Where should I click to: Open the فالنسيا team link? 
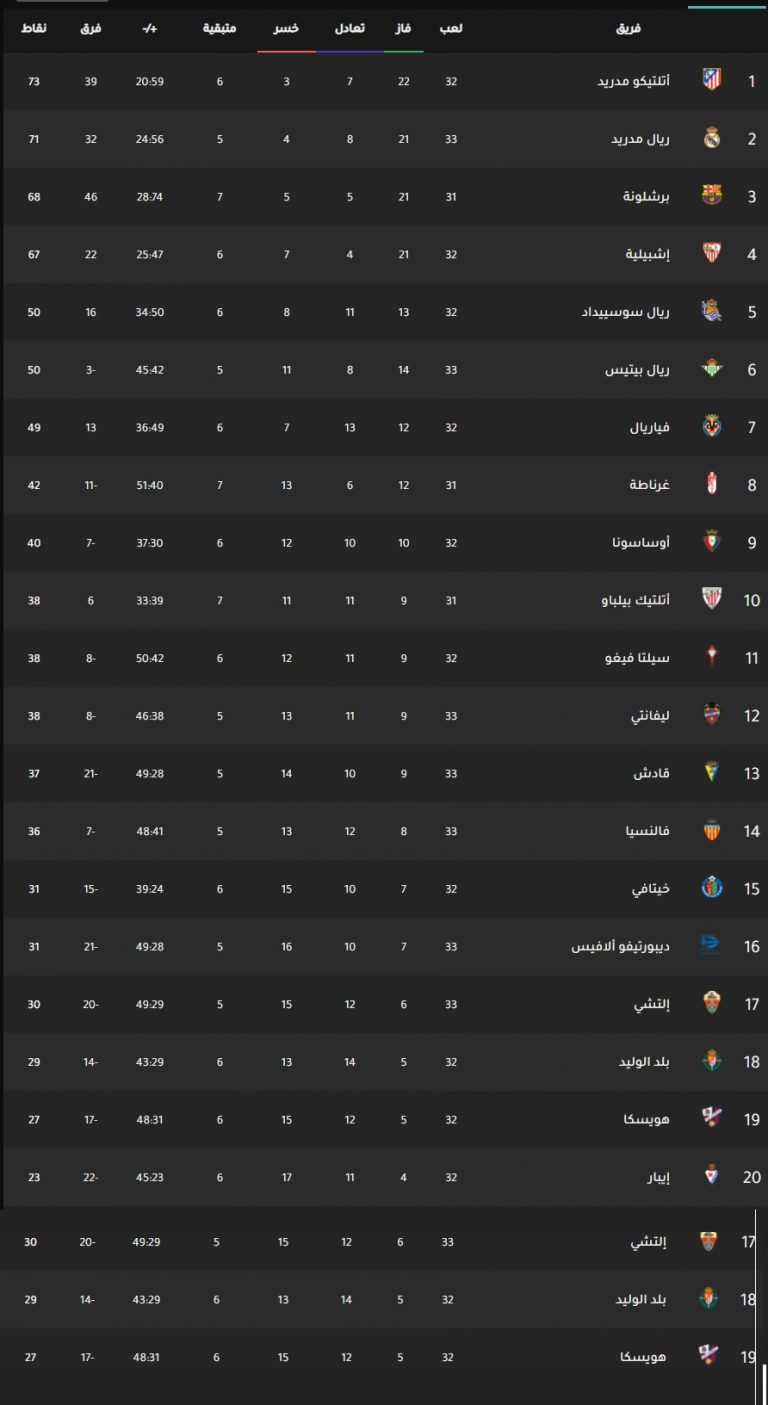point(648,831)
